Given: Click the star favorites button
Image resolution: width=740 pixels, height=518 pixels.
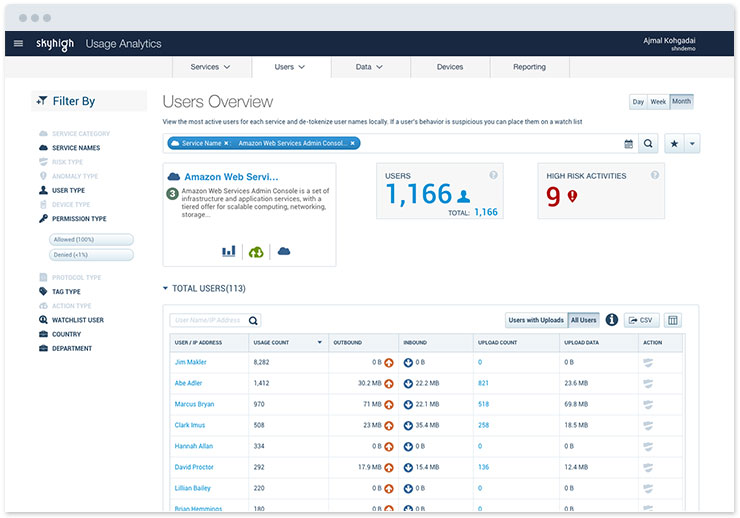Looking at the screenshot, I should [674, 143].
